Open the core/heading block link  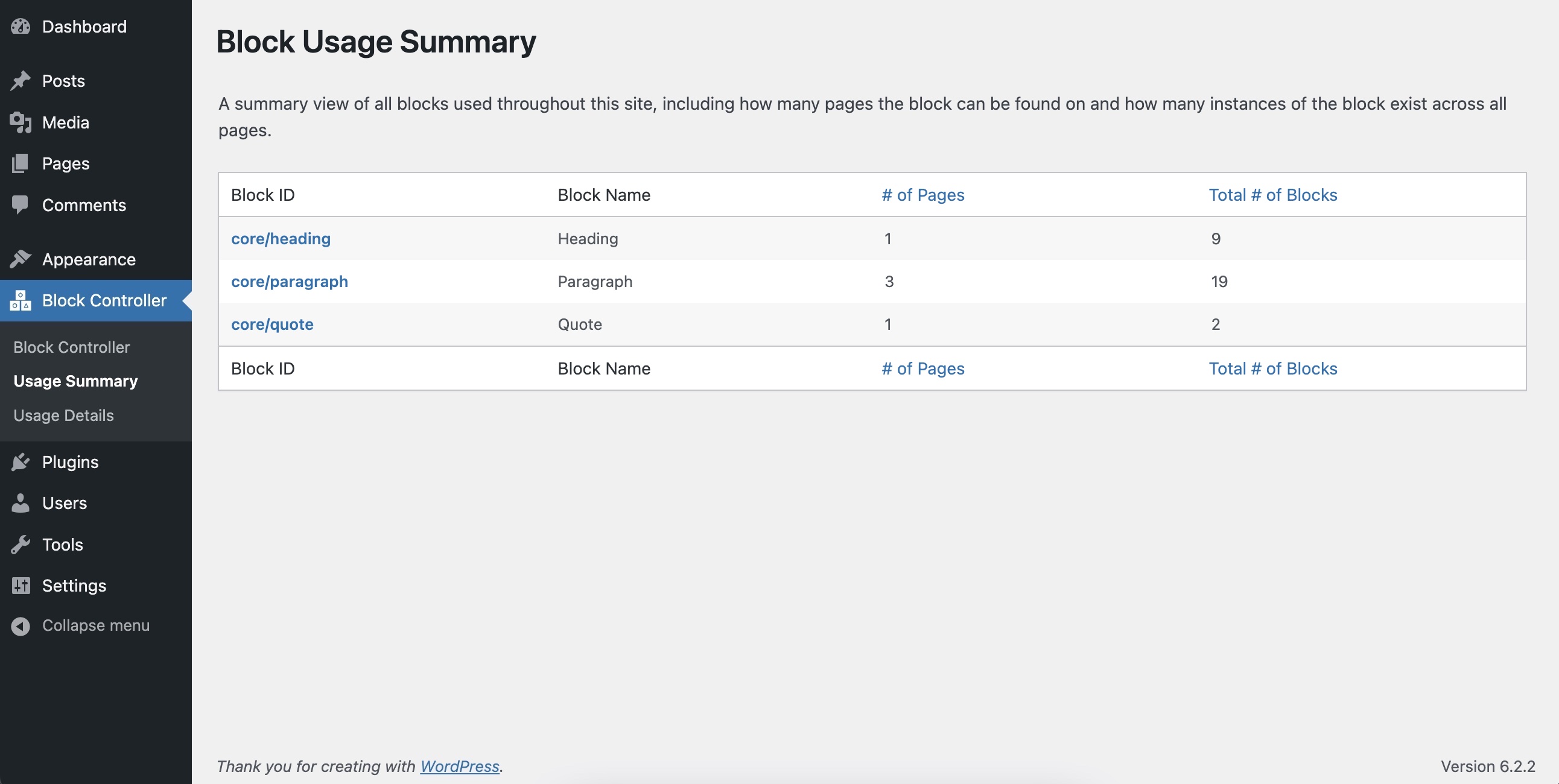point(281,238)
